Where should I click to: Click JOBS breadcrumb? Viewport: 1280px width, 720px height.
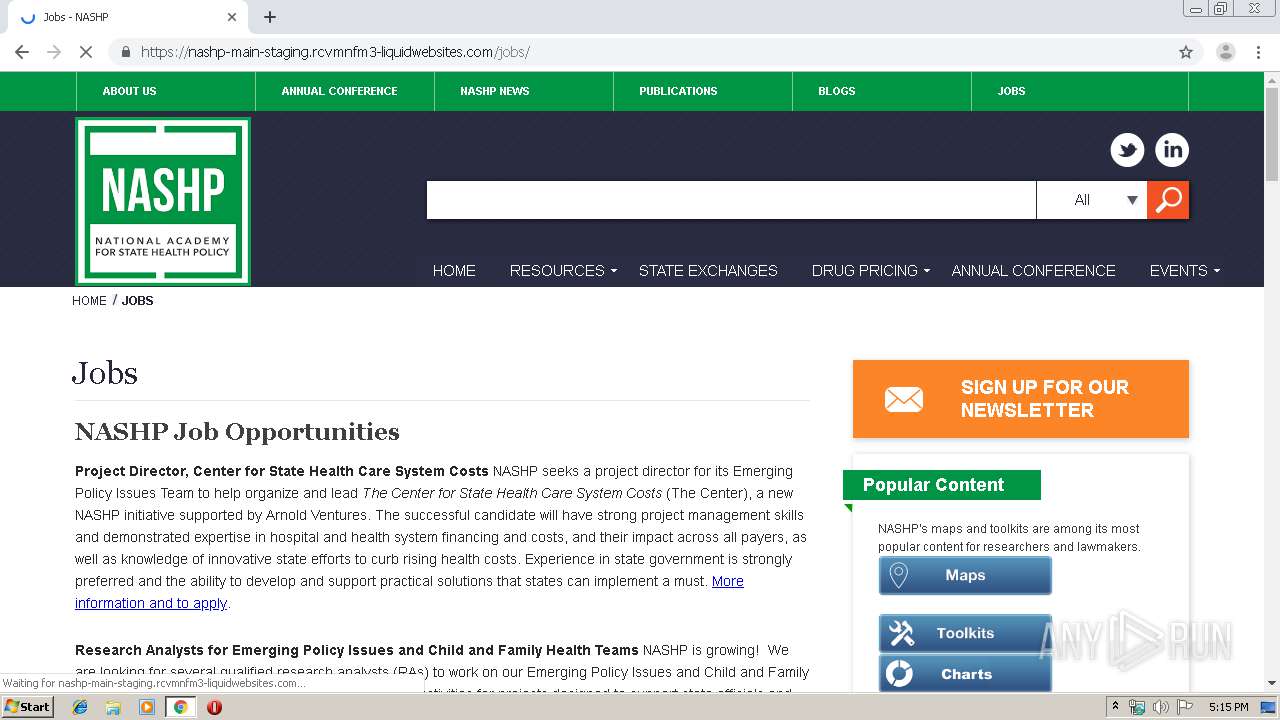137,301
